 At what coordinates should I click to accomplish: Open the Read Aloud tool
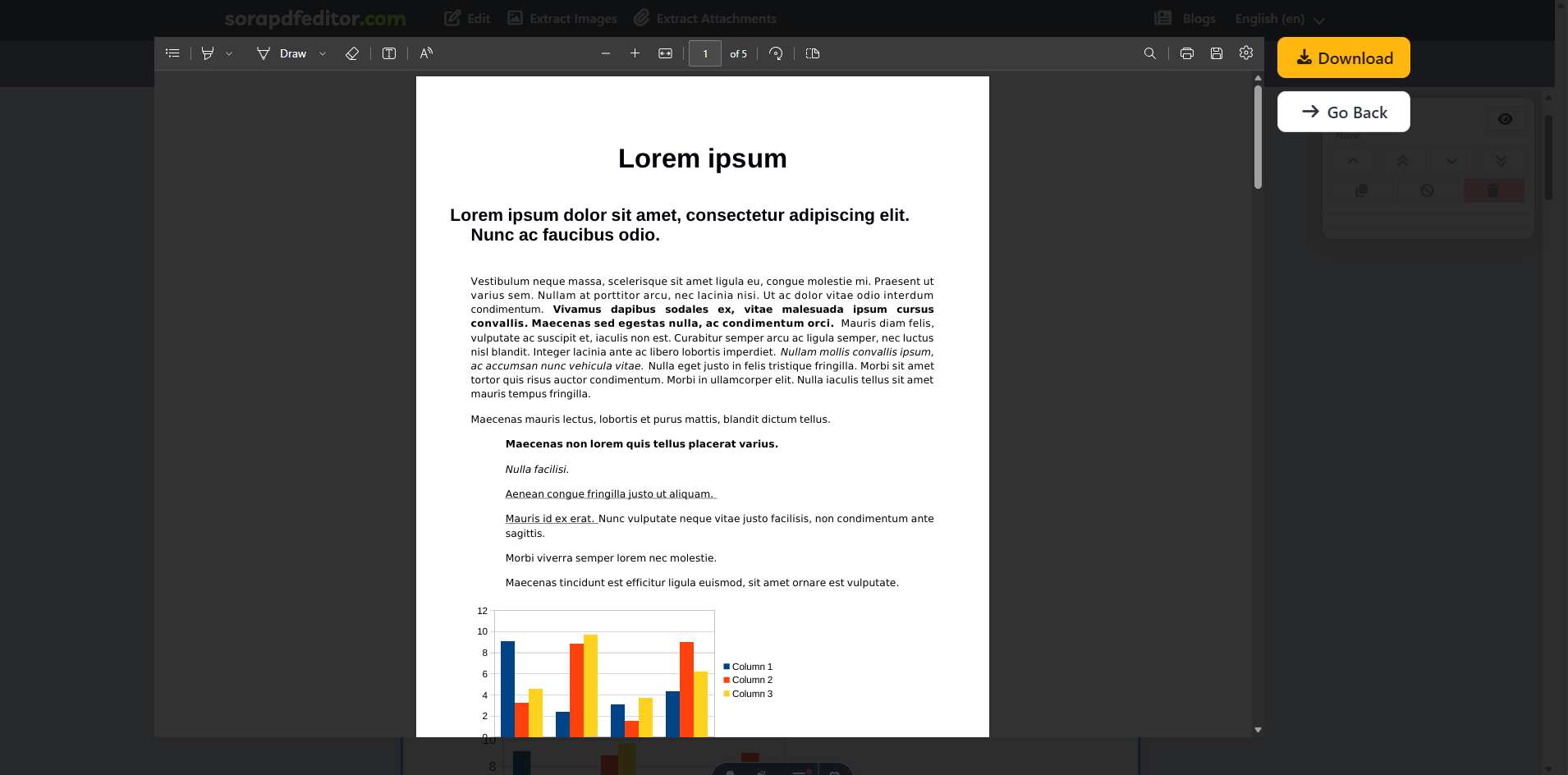426,53
